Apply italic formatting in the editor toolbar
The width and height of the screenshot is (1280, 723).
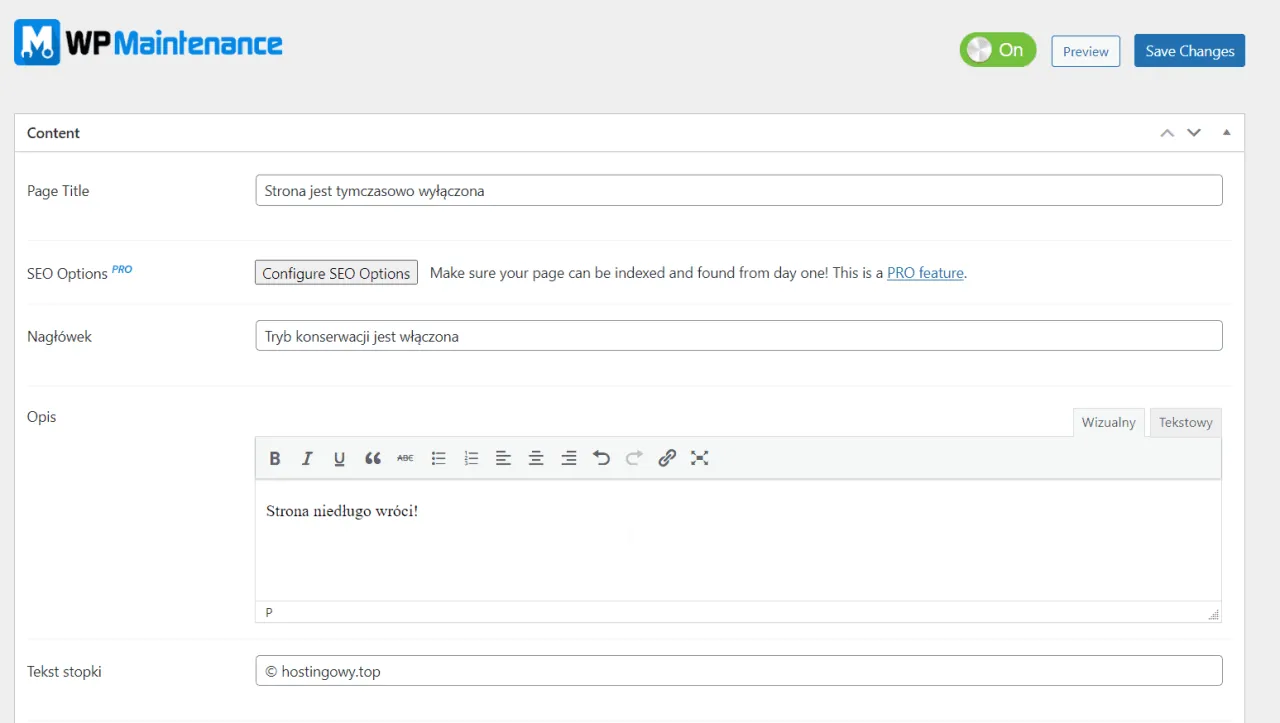(x=307, y=458)
